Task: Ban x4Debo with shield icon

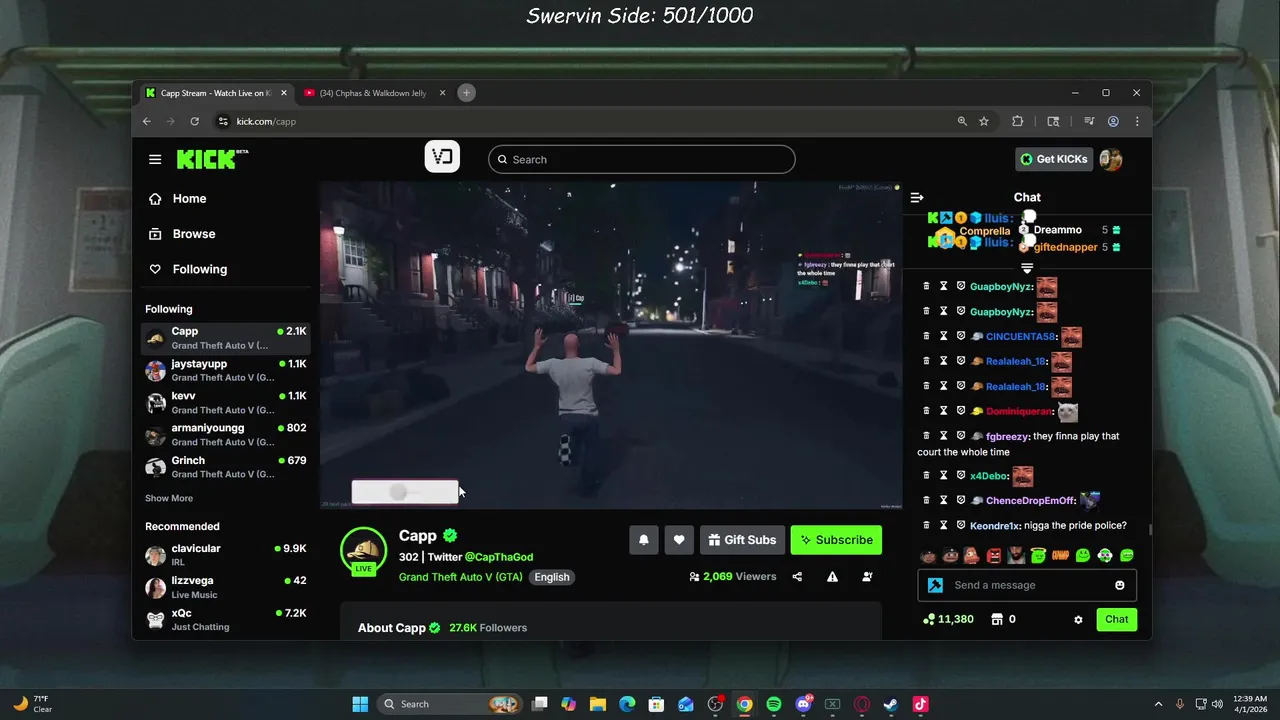Action: [x=961, y=476]
